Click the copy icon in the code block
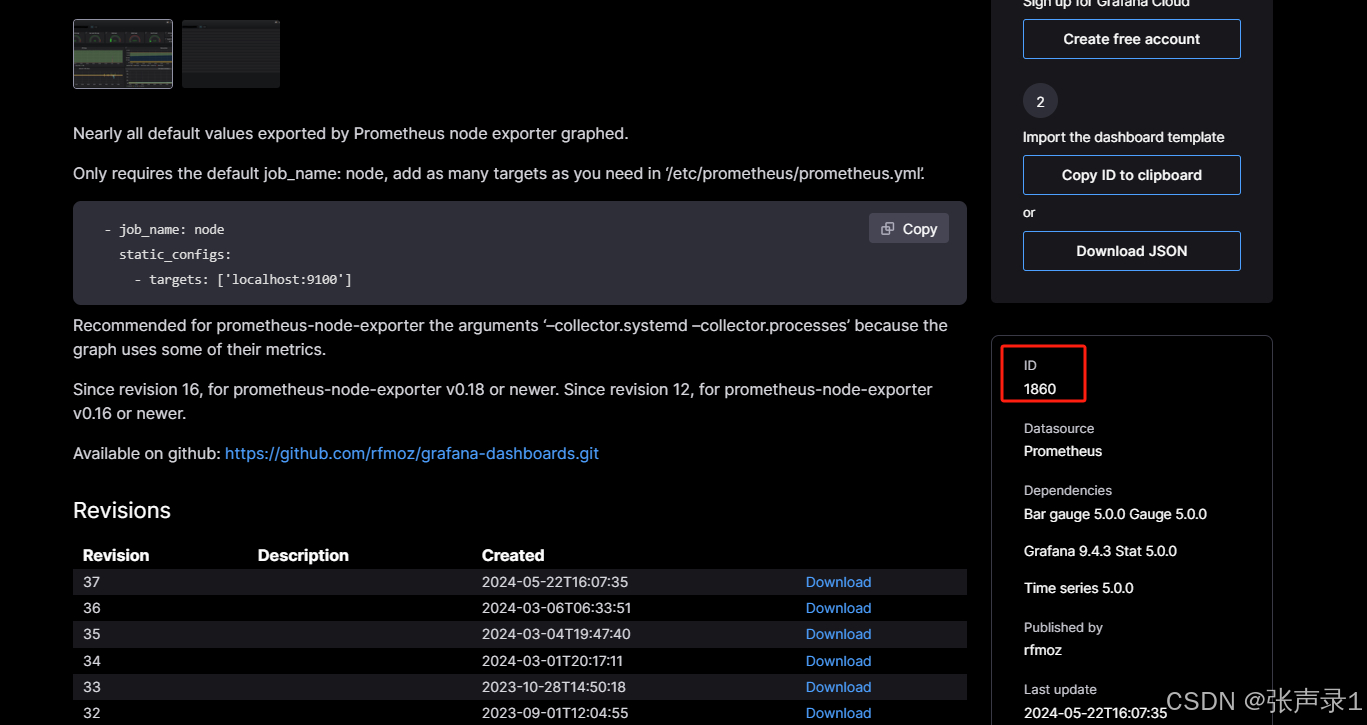 coord(887,229)
